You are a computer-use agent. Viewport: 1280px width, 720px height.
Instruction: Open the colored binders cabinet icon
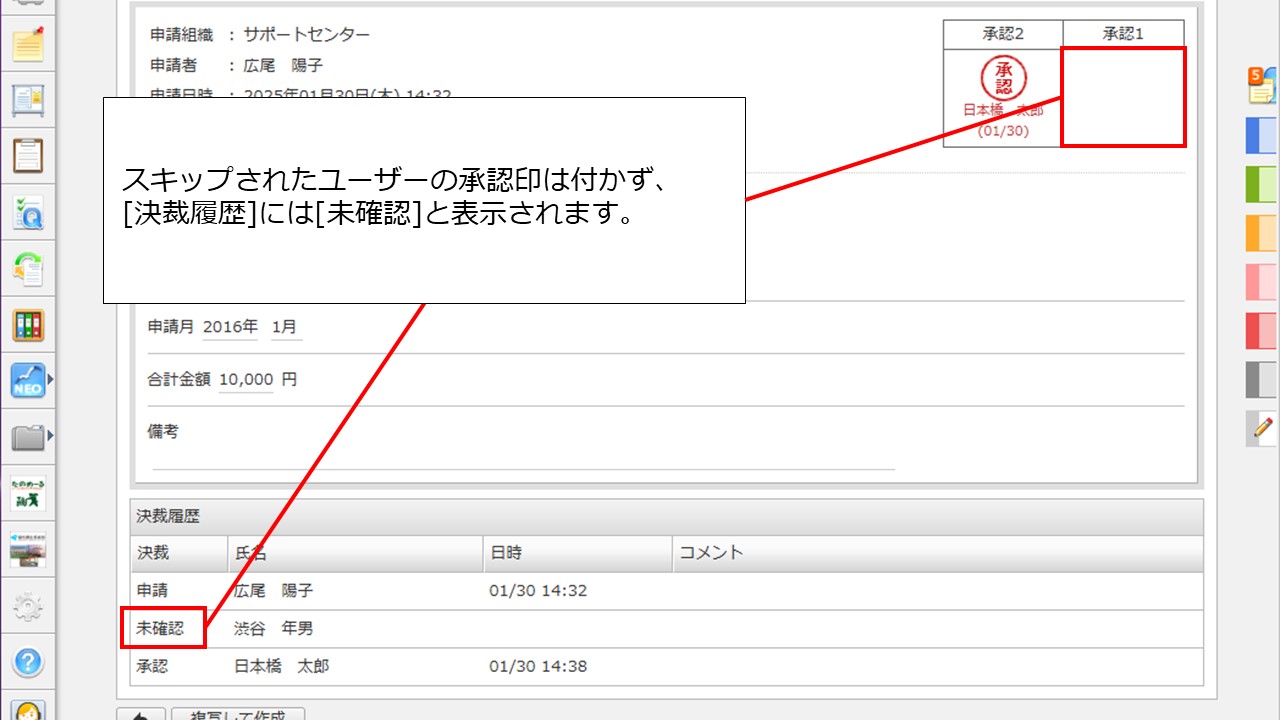[x=28, y=324]
